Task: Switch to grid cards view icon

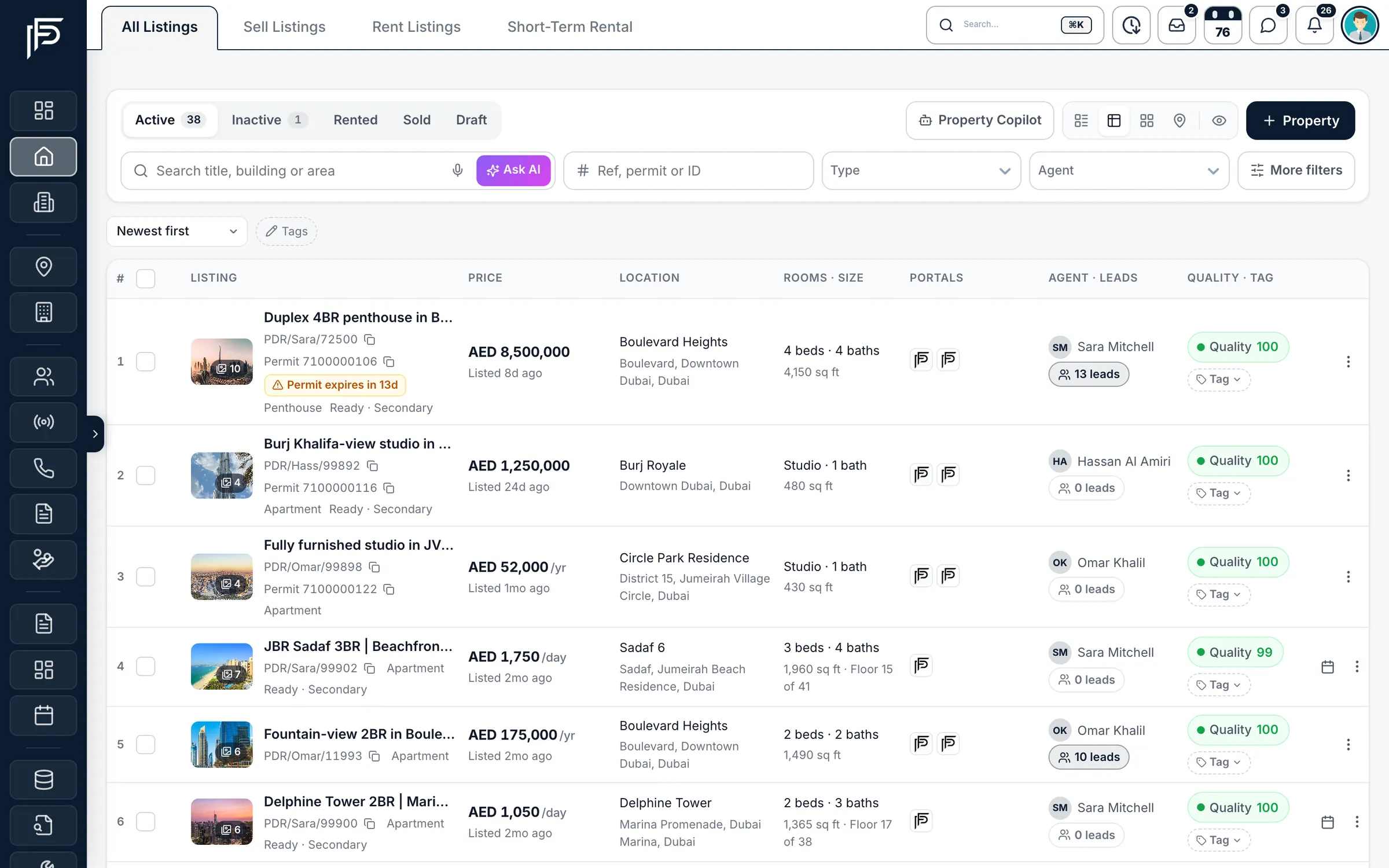Action: click(1147, 120)
